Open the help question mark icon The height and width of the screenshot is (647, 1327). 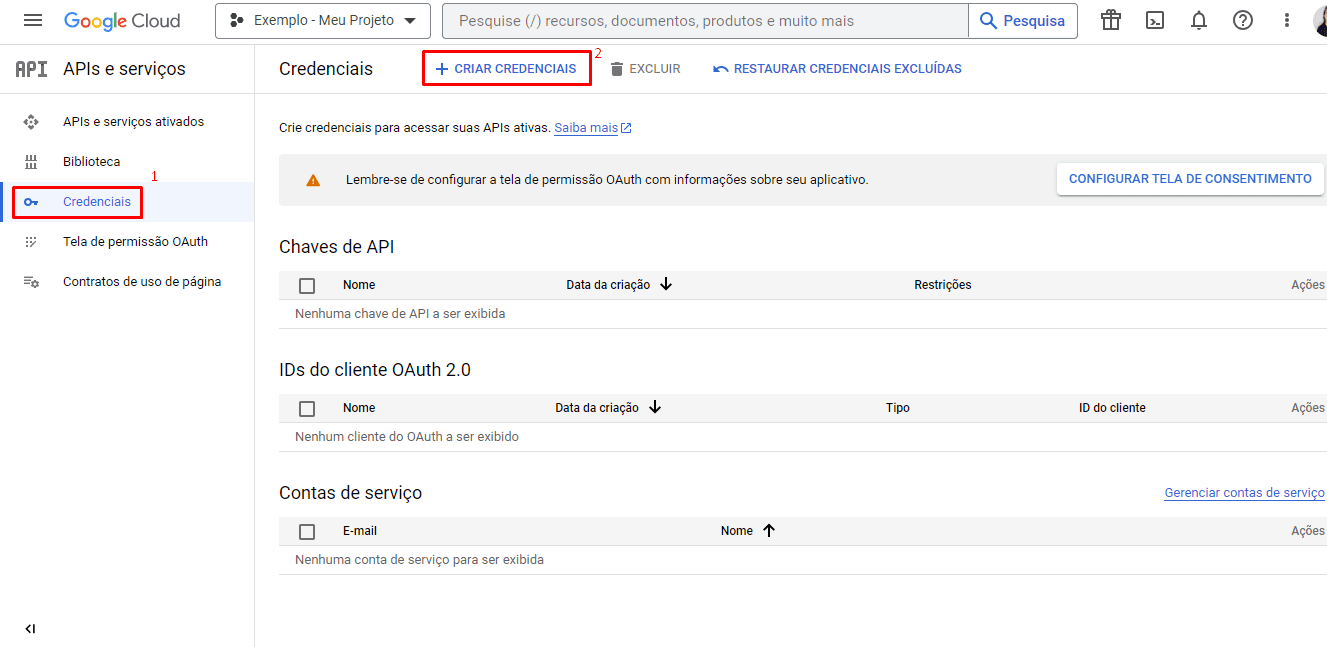coord(1243,21)
